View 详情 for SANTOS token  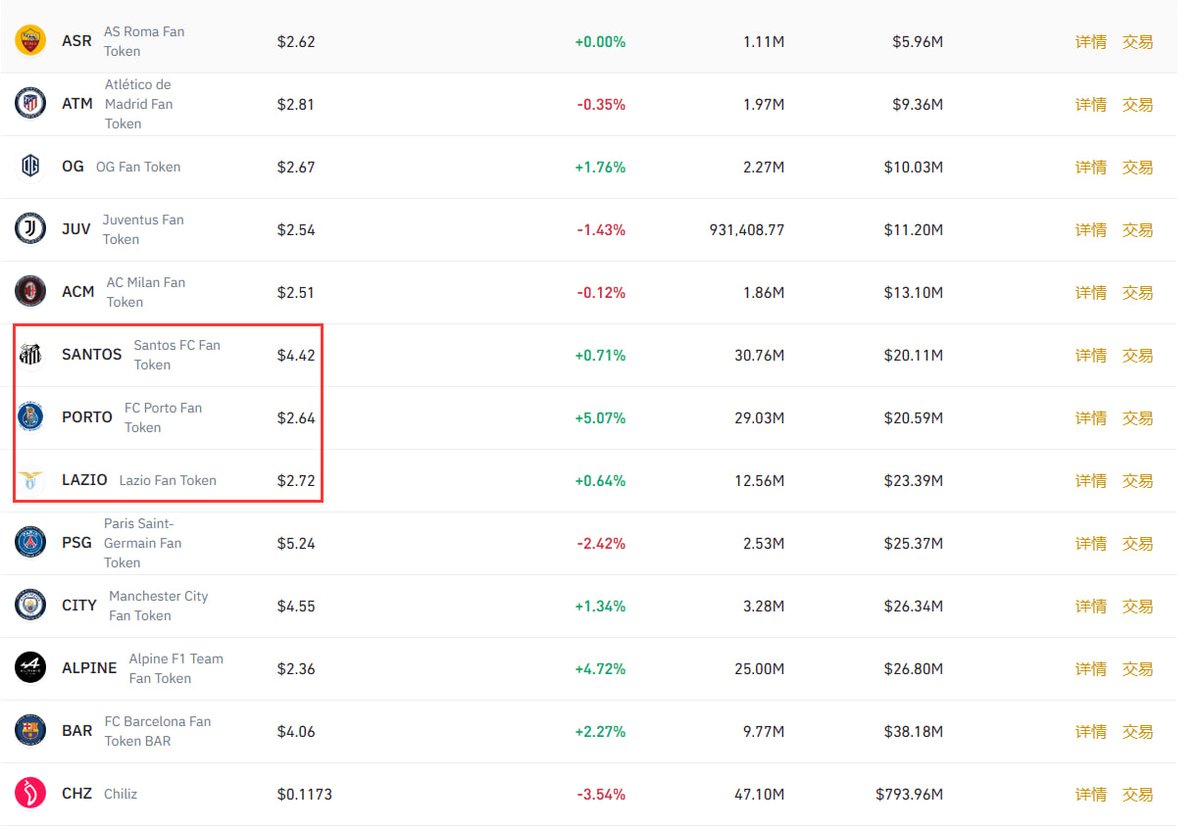(1091, 355)
